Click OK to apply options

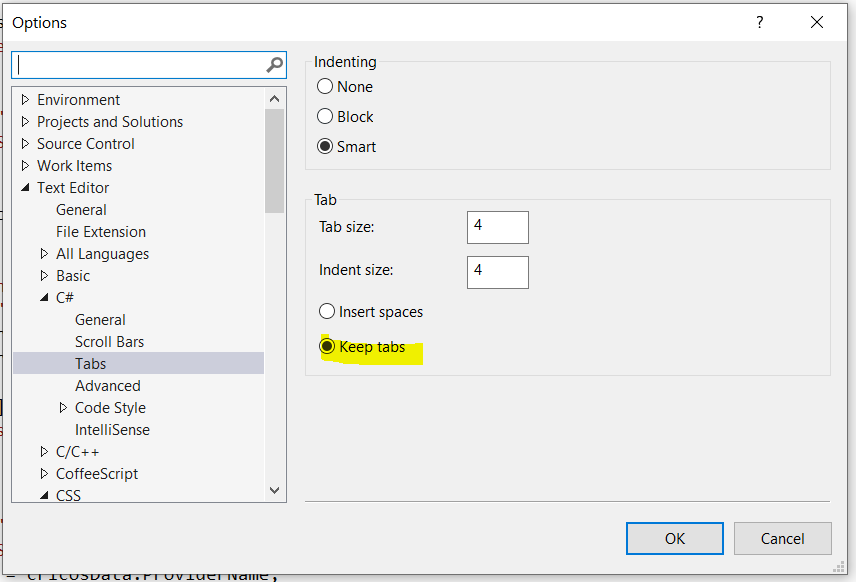pyautogui.click(x=675, y=538)
